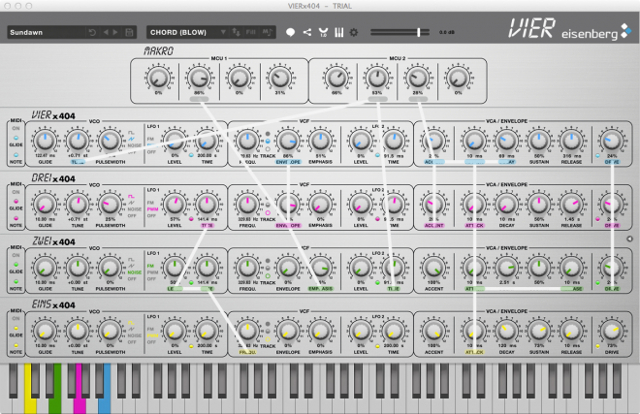Adjust the master volume slider
This screenshot has width=640, height=414.
[400, 32]
